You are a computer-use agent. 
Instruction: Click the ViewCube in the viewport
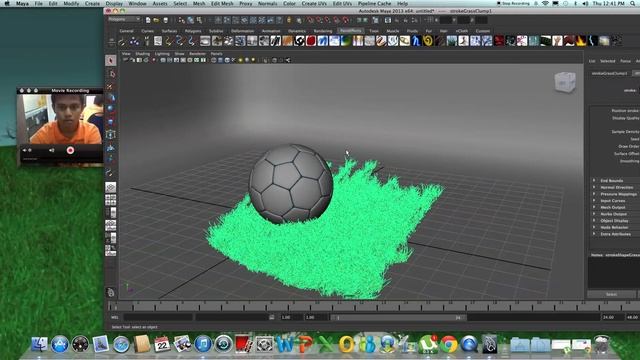click(x=565, y=82)
